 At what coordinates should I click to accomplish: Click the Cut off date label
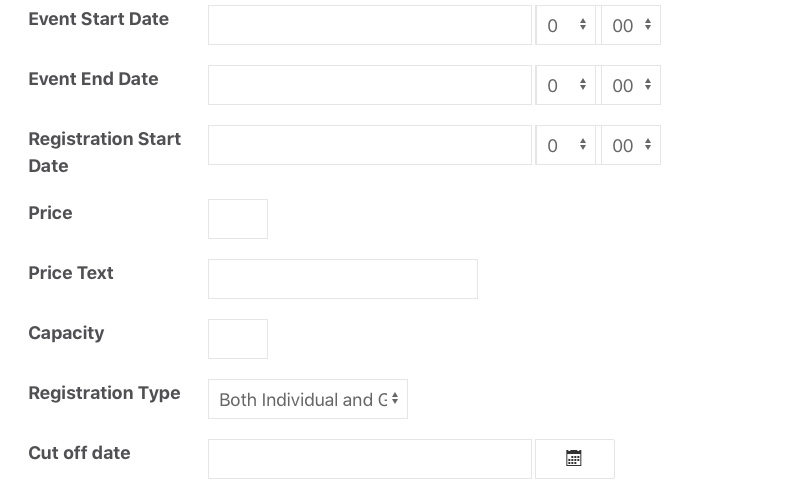point(79,453)
